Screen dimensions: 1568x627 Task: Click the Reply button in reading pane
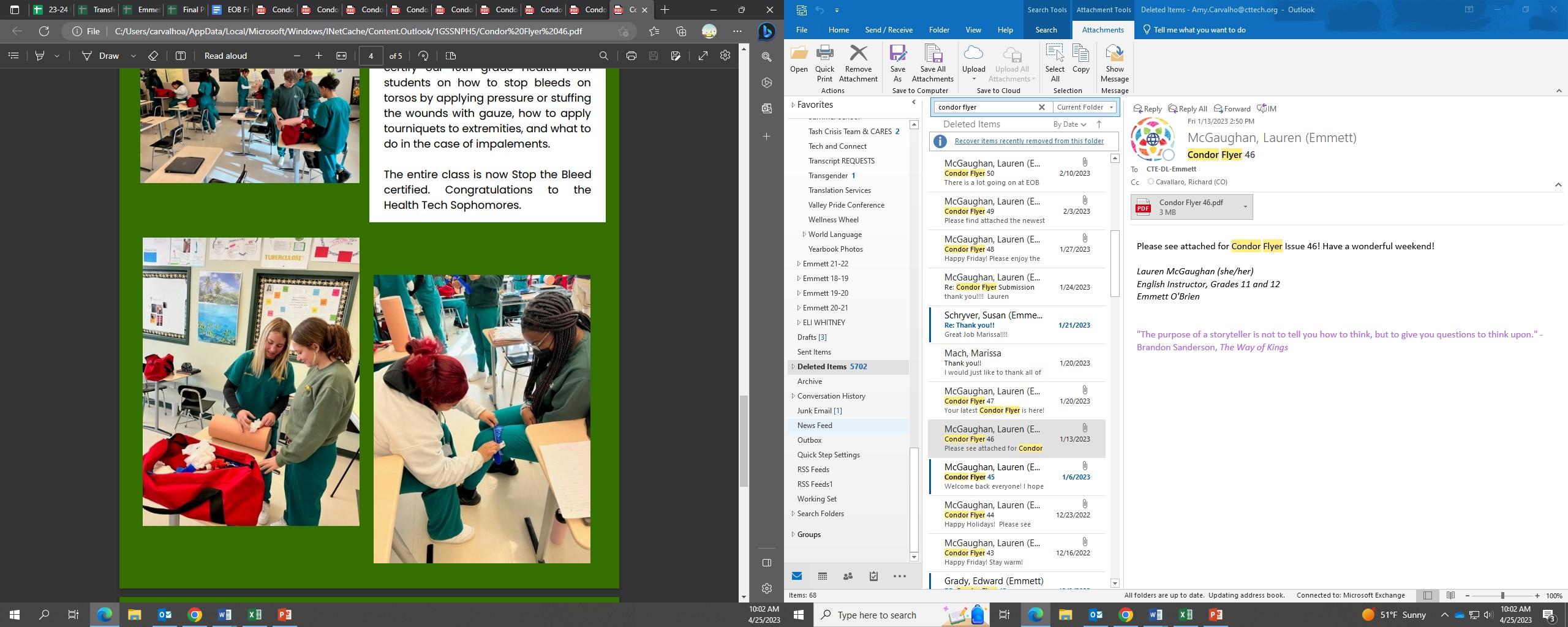pos(1148,109)
